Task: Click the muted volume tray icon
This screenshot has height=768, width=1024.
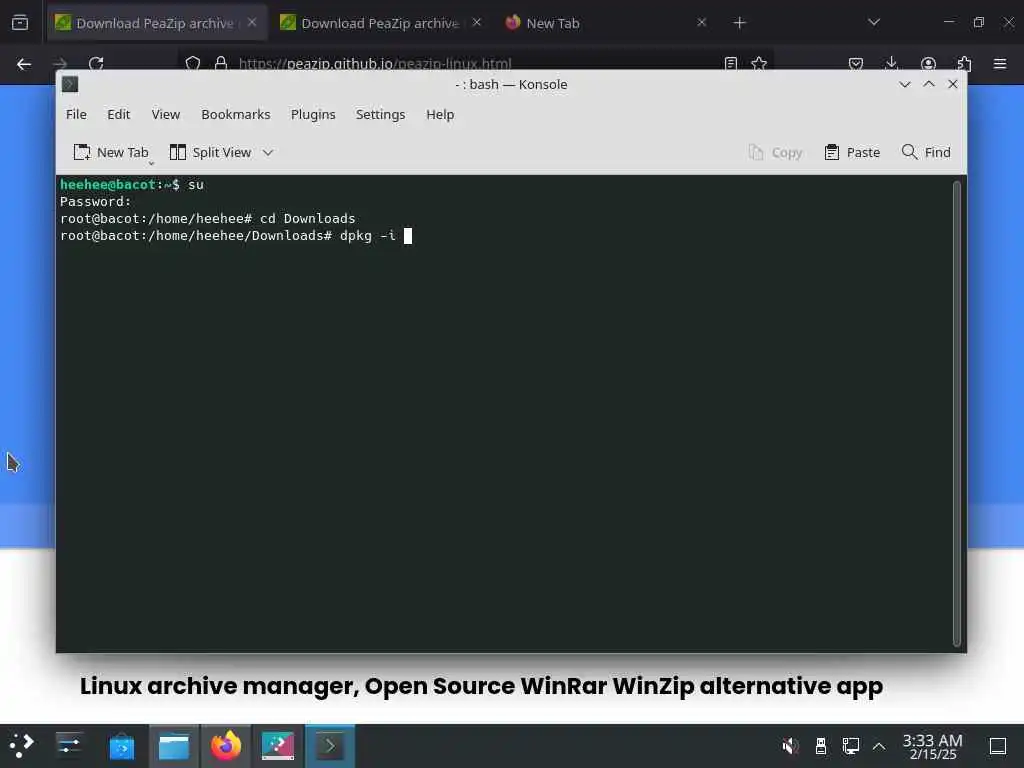Action: [x=790, y=746]
